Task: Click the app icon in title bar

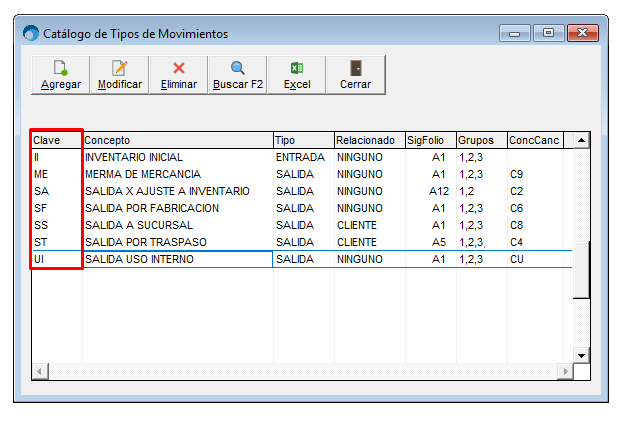Action: [31, 33]
